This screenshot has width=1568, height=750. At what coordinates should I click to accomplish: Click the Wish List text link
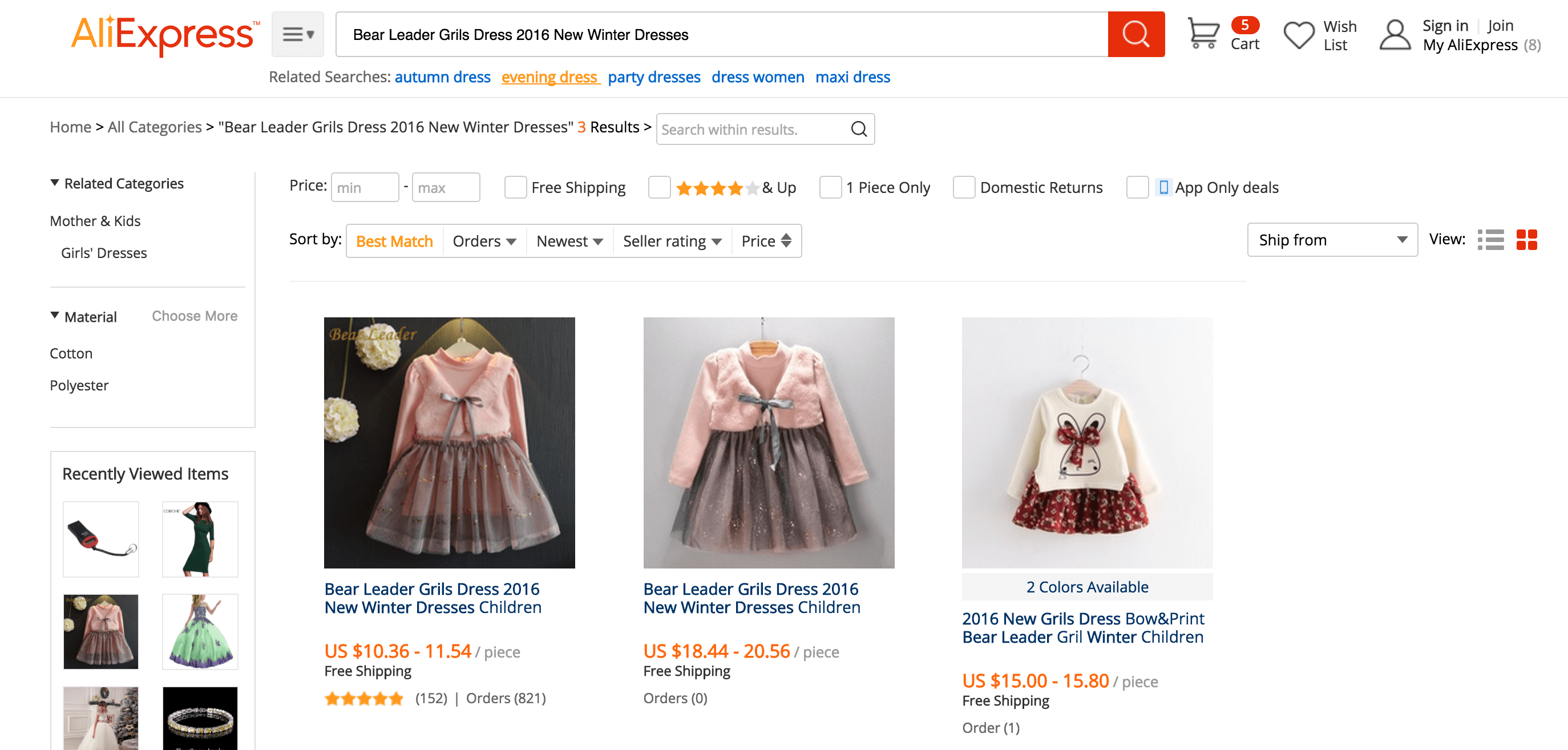click(1340, 35)
